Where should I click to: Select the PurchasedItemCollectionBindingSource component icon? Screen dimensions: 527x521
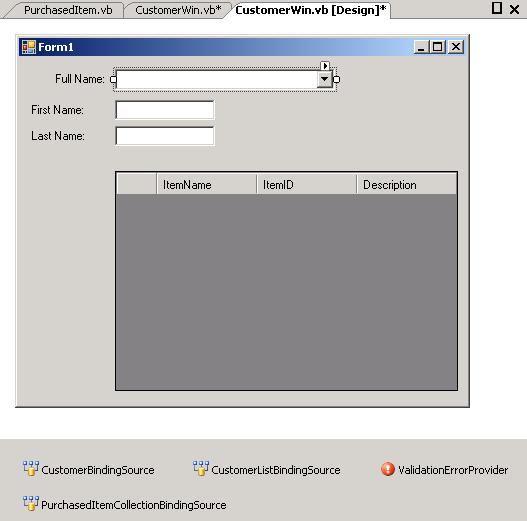[31, 504]
